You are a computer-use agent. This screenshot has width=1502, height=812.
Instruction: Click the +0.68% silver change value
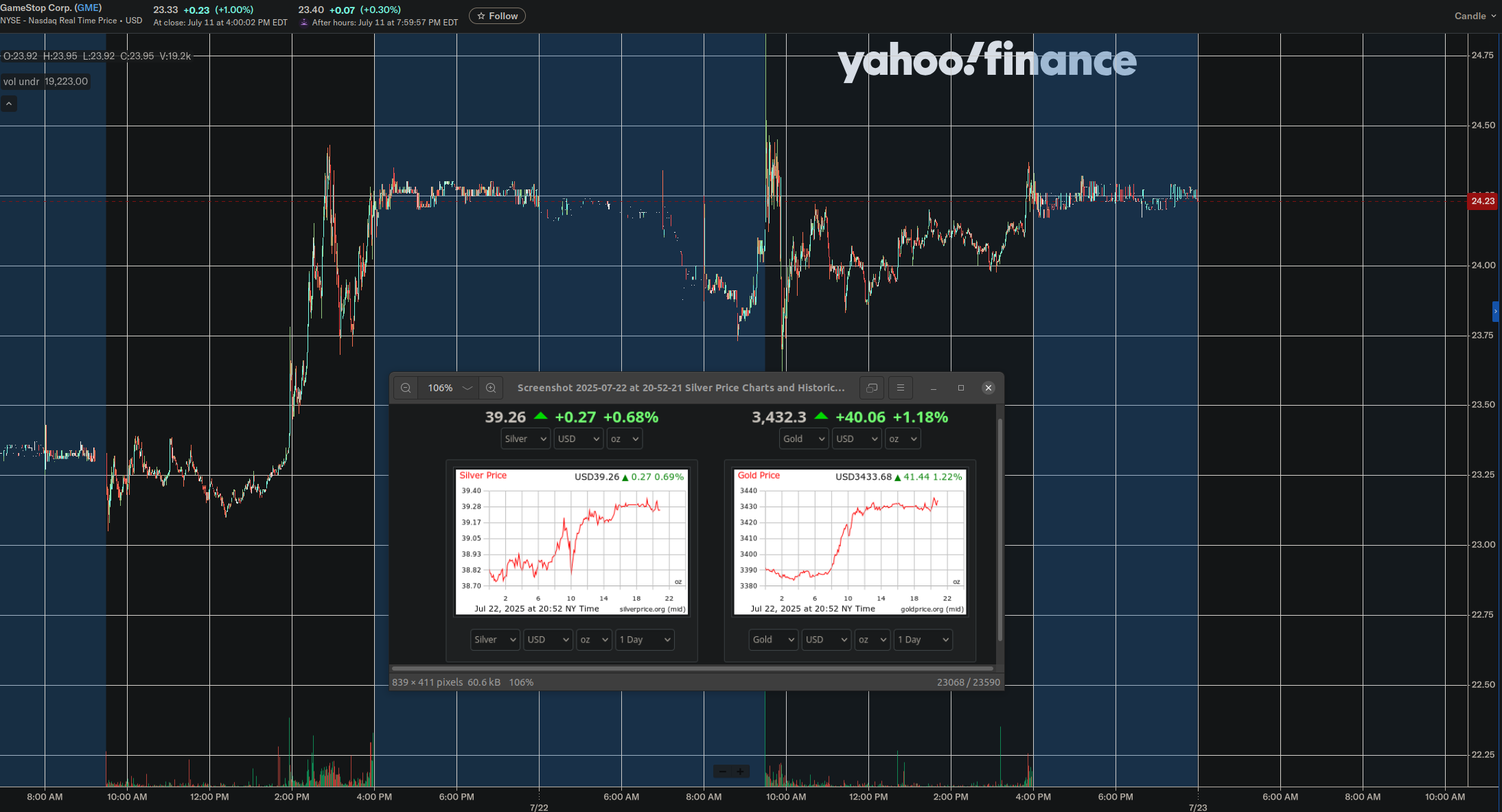pyautogui.click(x=631, y=417)
